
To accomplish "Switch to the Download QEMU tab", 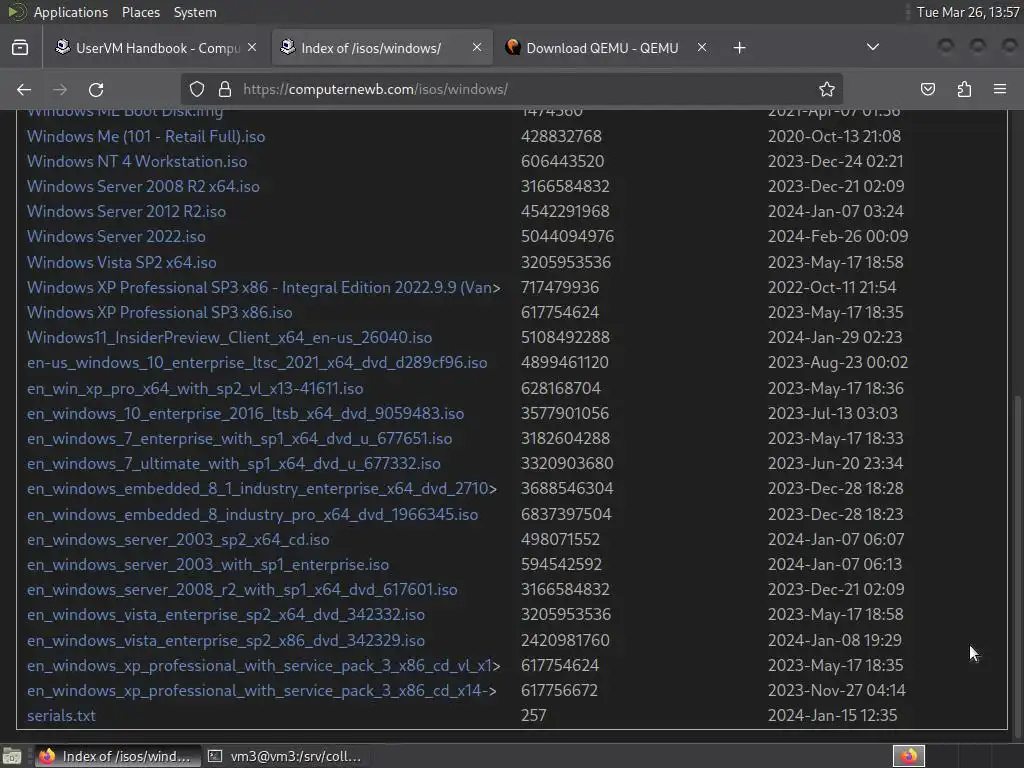I will [604, 48].
